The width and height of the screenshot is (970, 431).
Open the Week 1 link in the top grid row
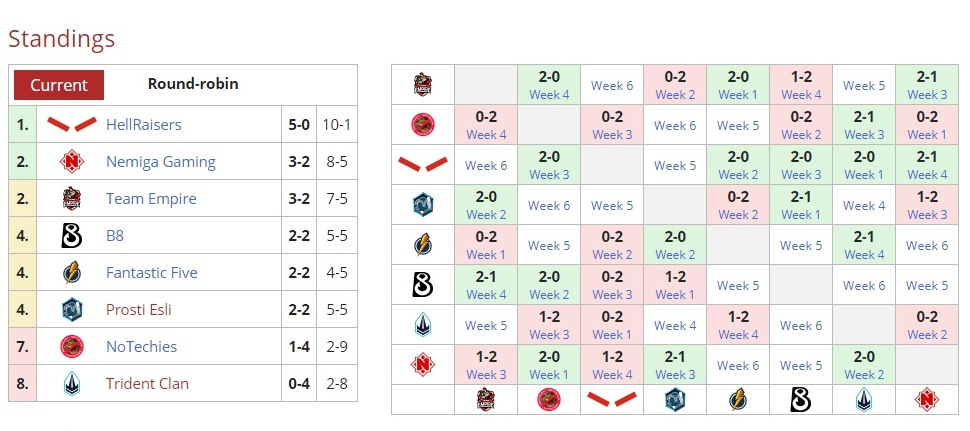738,95
